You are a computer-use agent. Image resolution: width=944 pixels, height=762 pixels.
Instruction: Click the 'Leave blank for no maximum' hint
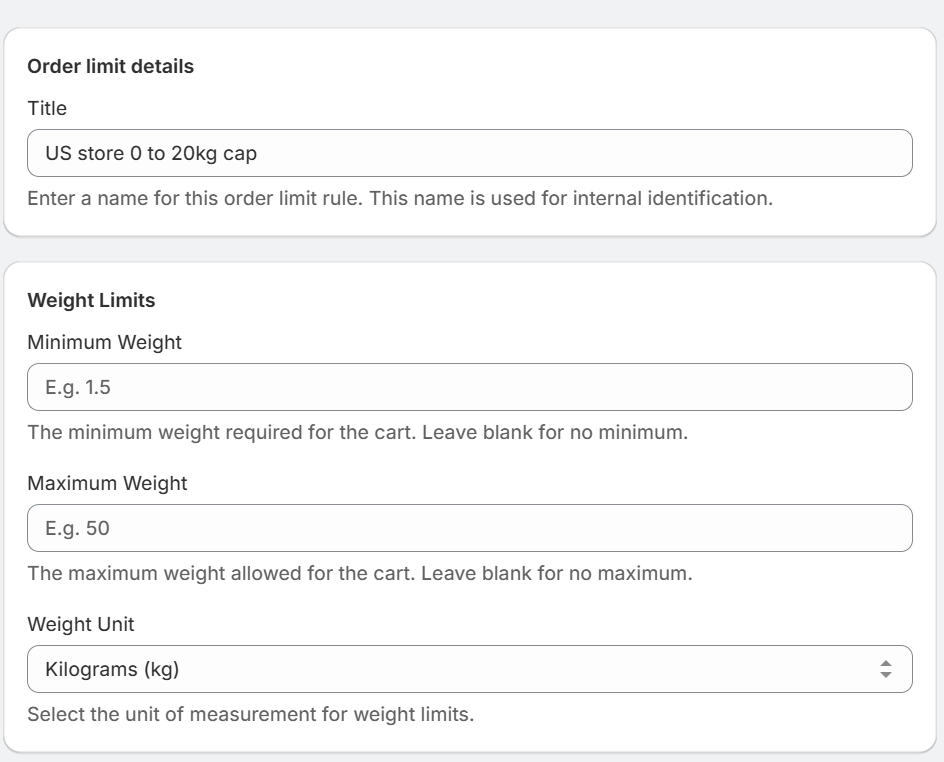(x=360, y=575)
